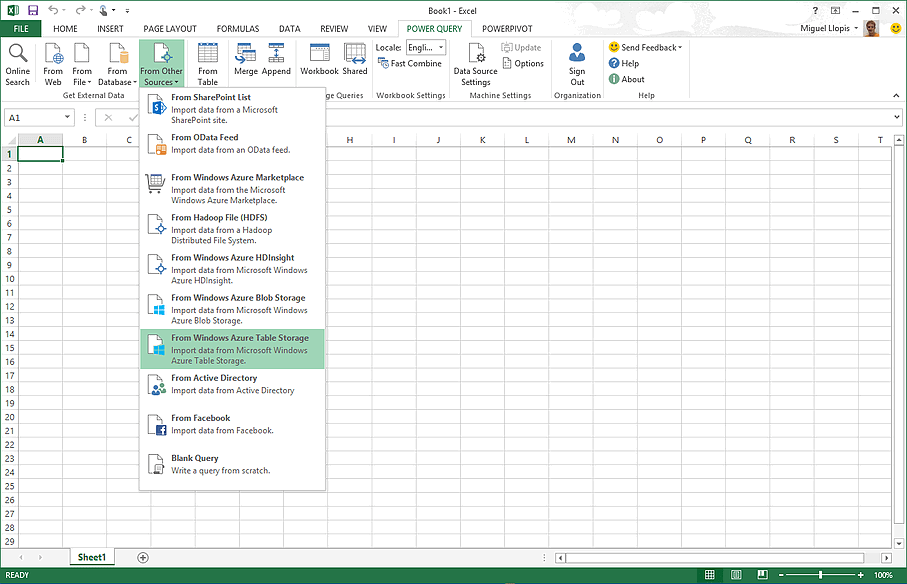Click the Update button
Viewport: 907px width, 584px height.
point(521,47)
